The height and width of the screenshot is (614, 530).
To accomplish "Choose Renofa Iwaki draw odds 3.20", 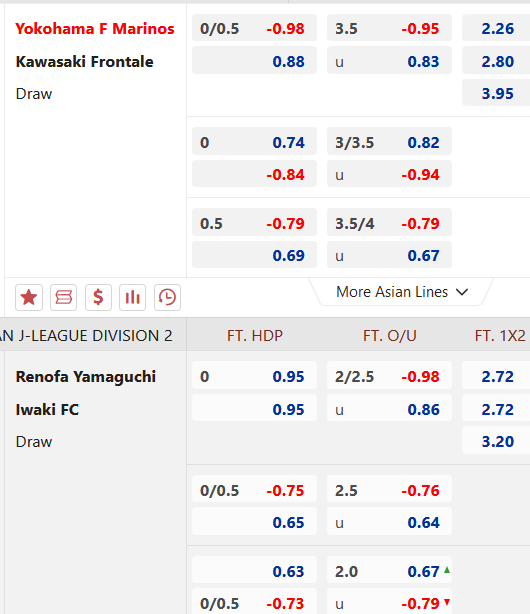I will (x=497, y=441).
